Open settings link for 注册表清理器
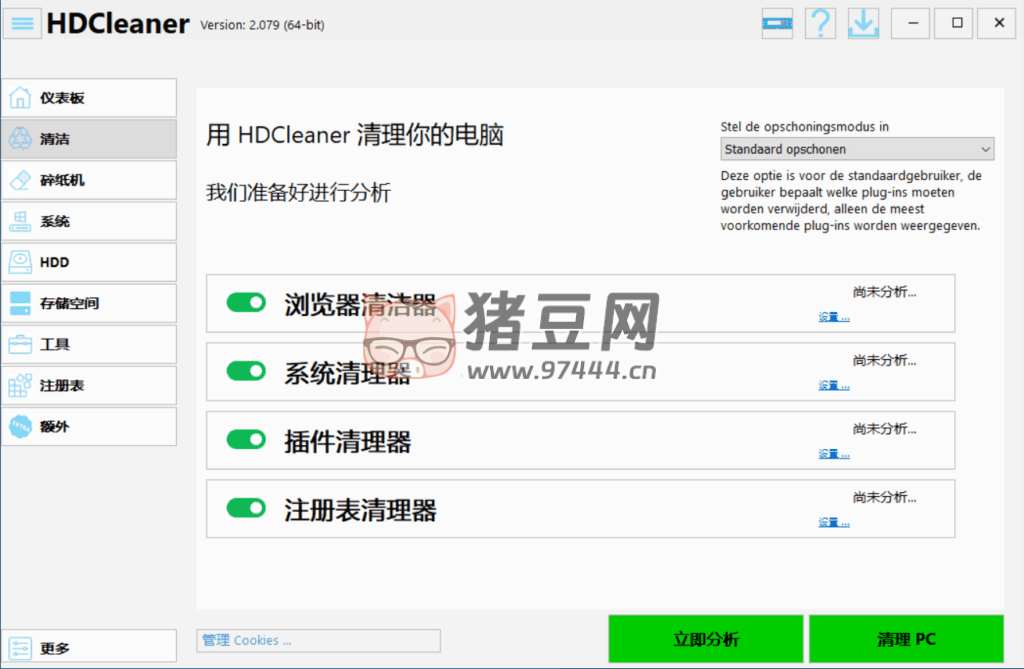Viewport: 1024px width, 669px height. point(834,523)
